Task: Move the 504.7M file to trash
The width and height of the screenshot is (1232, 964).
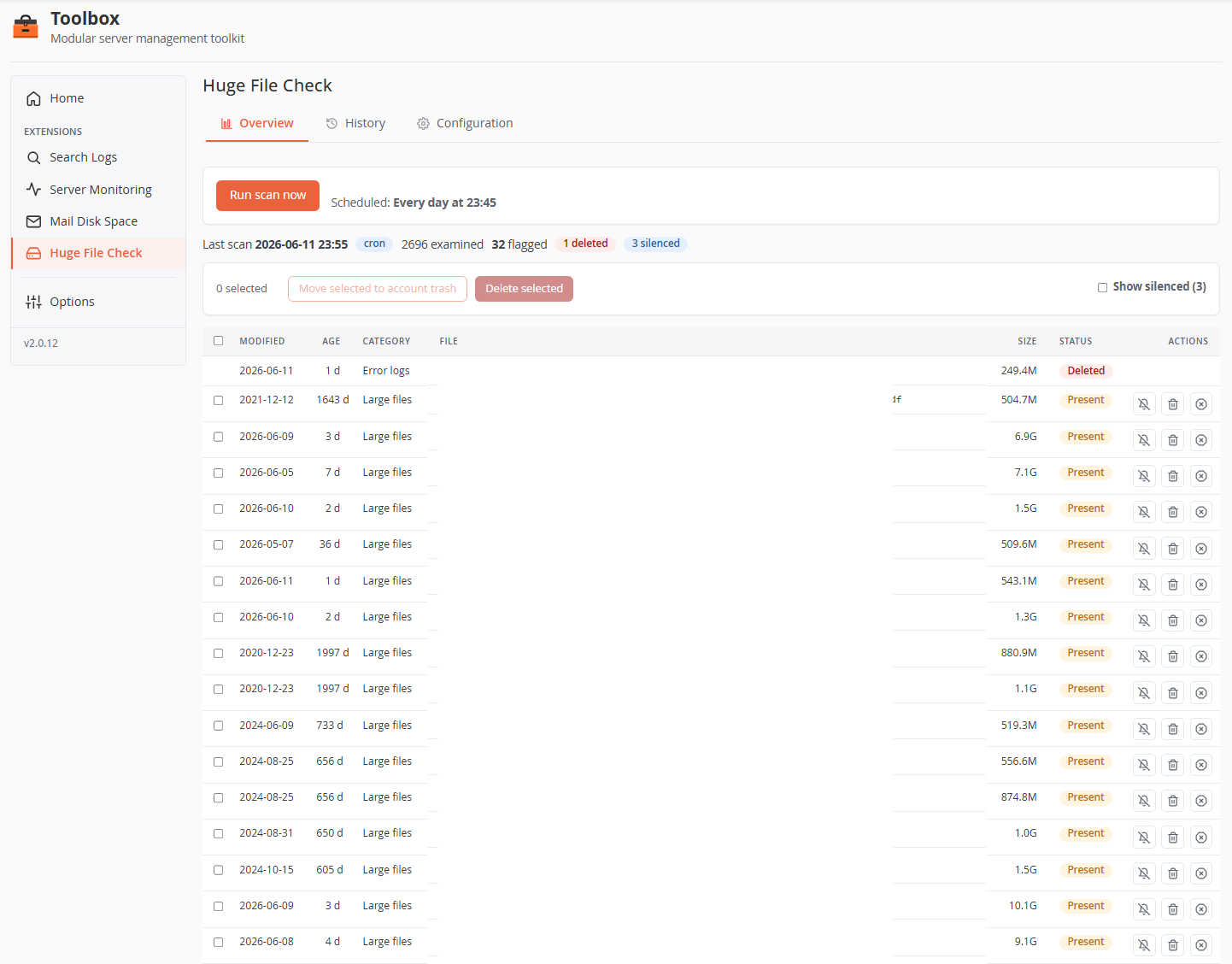Action: [x=1173, y=404]
